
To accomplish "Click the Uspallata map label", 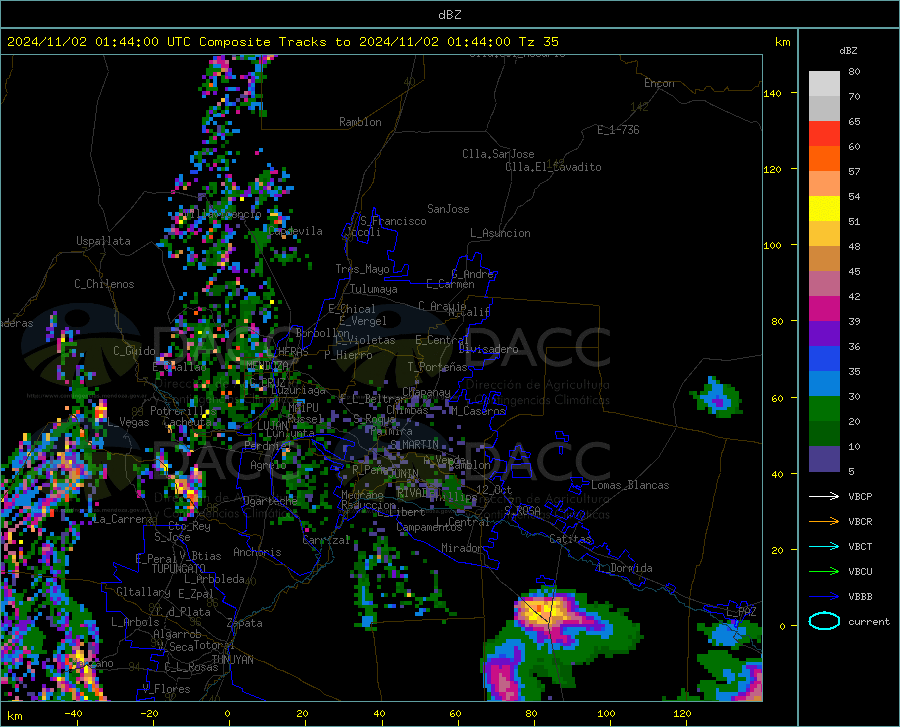I will (x=103, y=241).
